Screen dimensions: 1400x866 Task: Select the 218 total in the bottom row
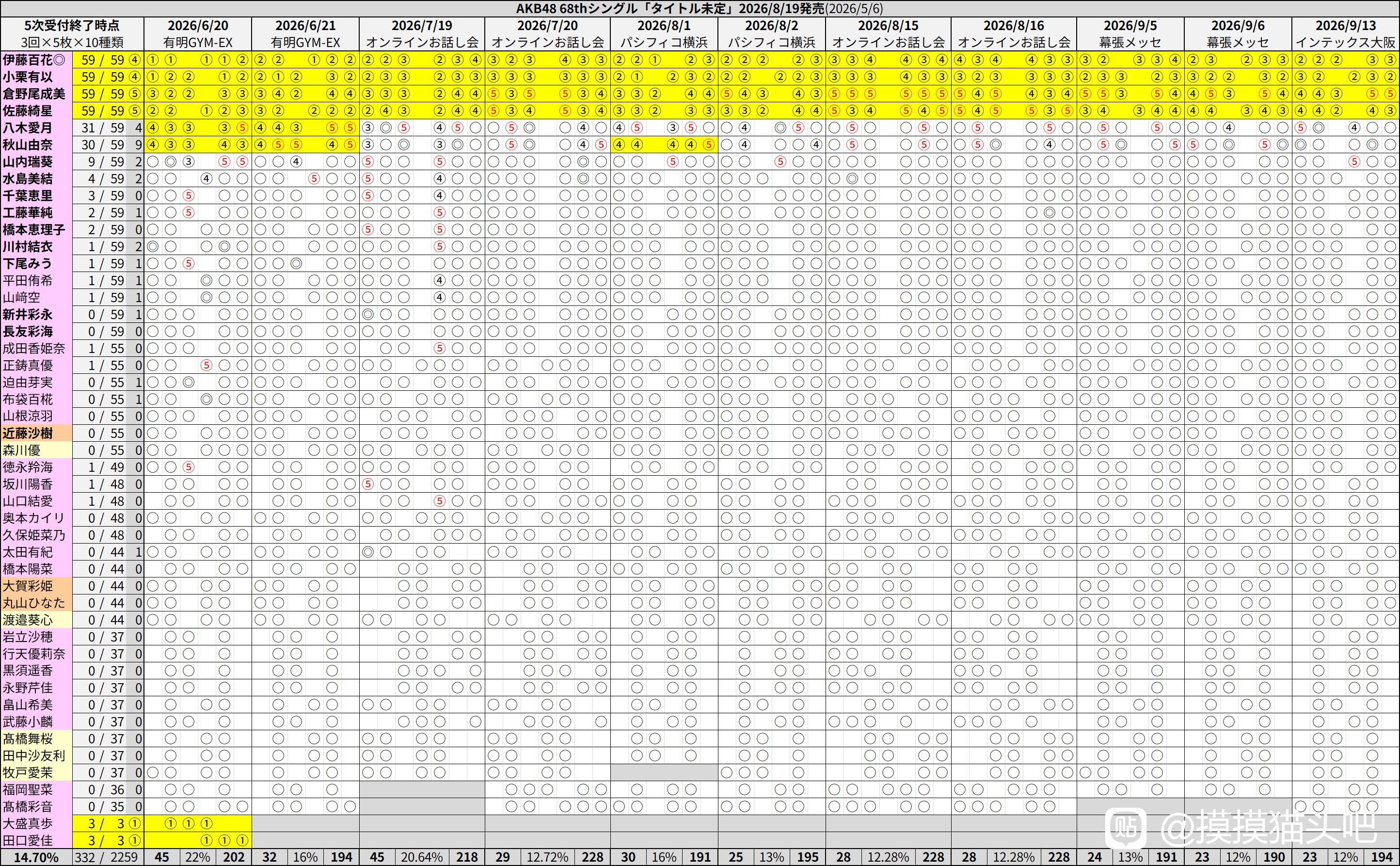(467, 857)
